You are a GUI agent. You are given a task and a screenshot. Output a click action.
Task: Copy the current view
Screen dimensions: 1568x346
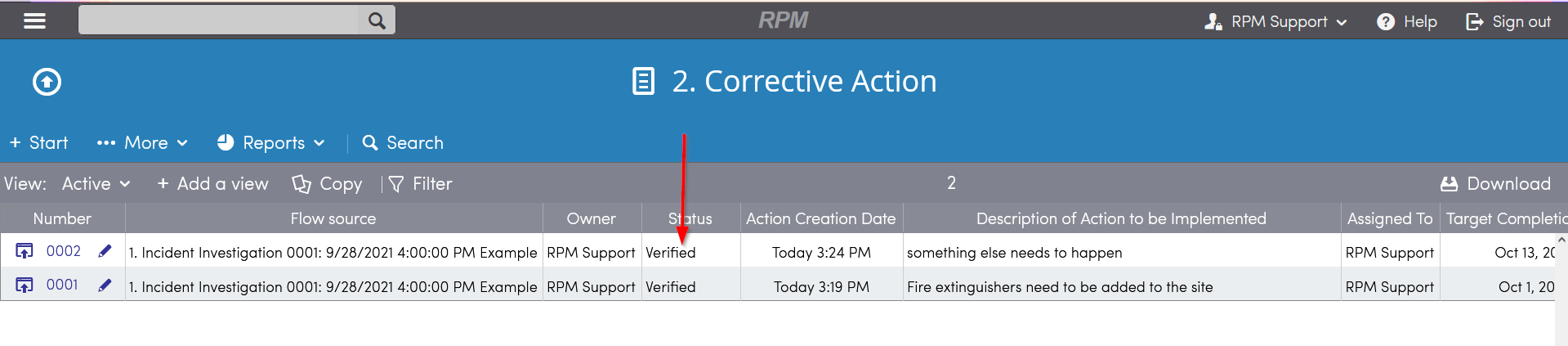pyautogui.click(x=328, y=184)
